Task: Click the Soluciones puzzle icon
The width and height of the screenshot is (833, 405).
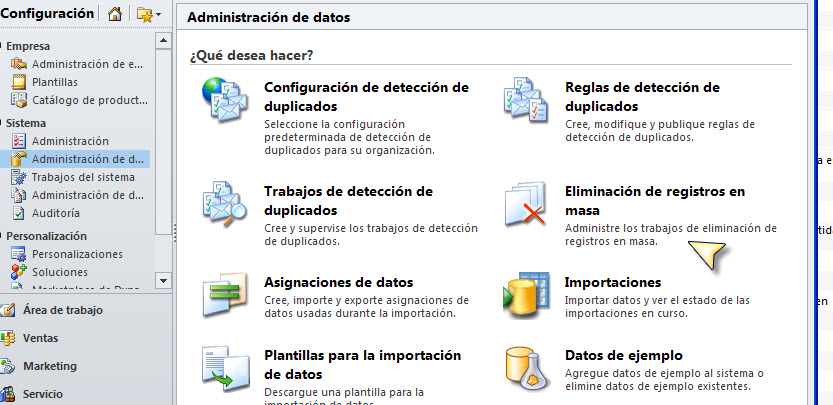Action: pos(19,272)
